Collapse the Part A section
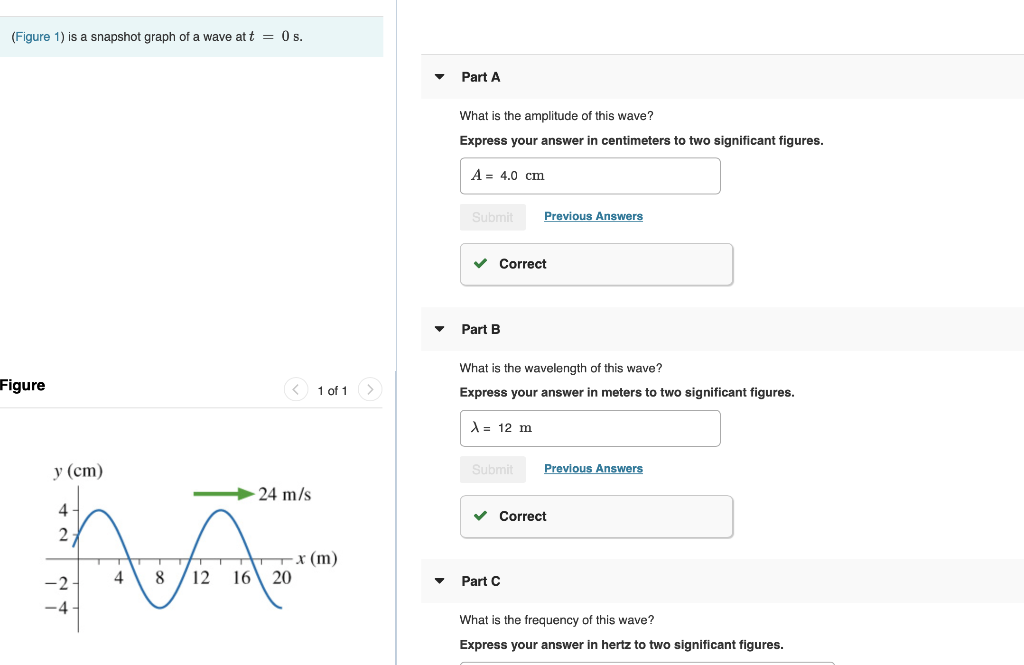The width and height of the screenshot is (1024, 665). pyautogui.click(x=440, y=77)
